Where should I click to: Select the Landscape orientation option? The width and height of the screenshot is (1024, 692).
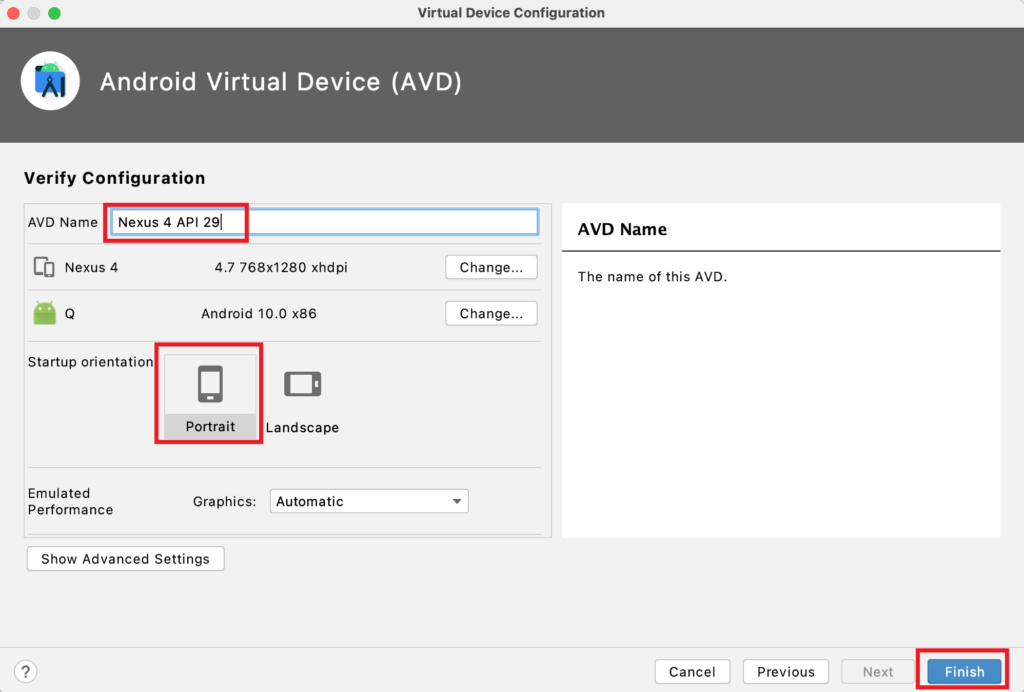click(302, 400)
